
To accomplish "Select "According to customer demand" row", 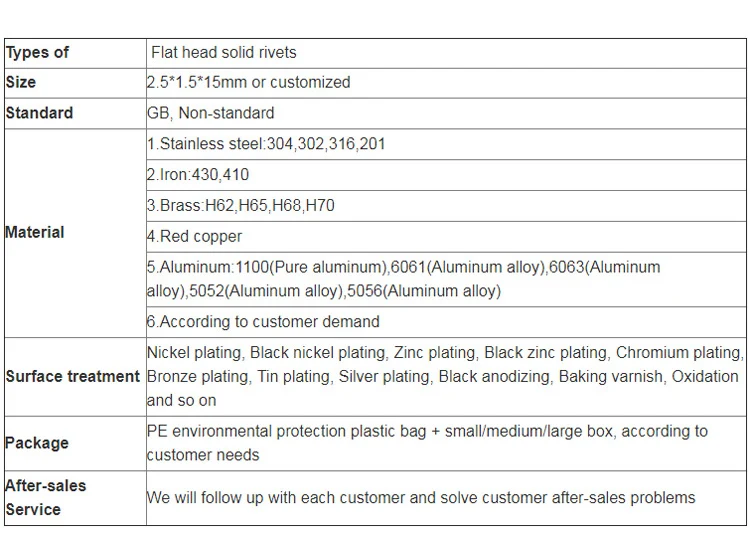I will (x=263, y=322).
